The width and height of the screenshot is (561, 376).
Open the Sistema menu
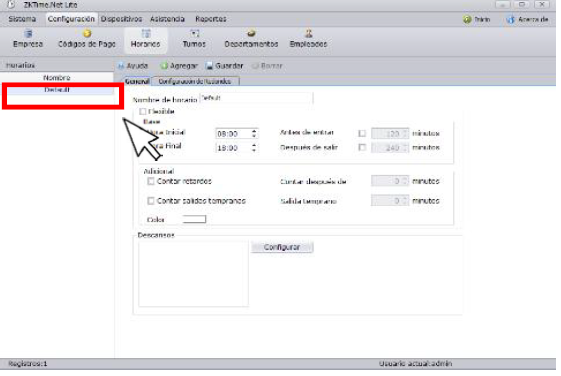point(22,19)
